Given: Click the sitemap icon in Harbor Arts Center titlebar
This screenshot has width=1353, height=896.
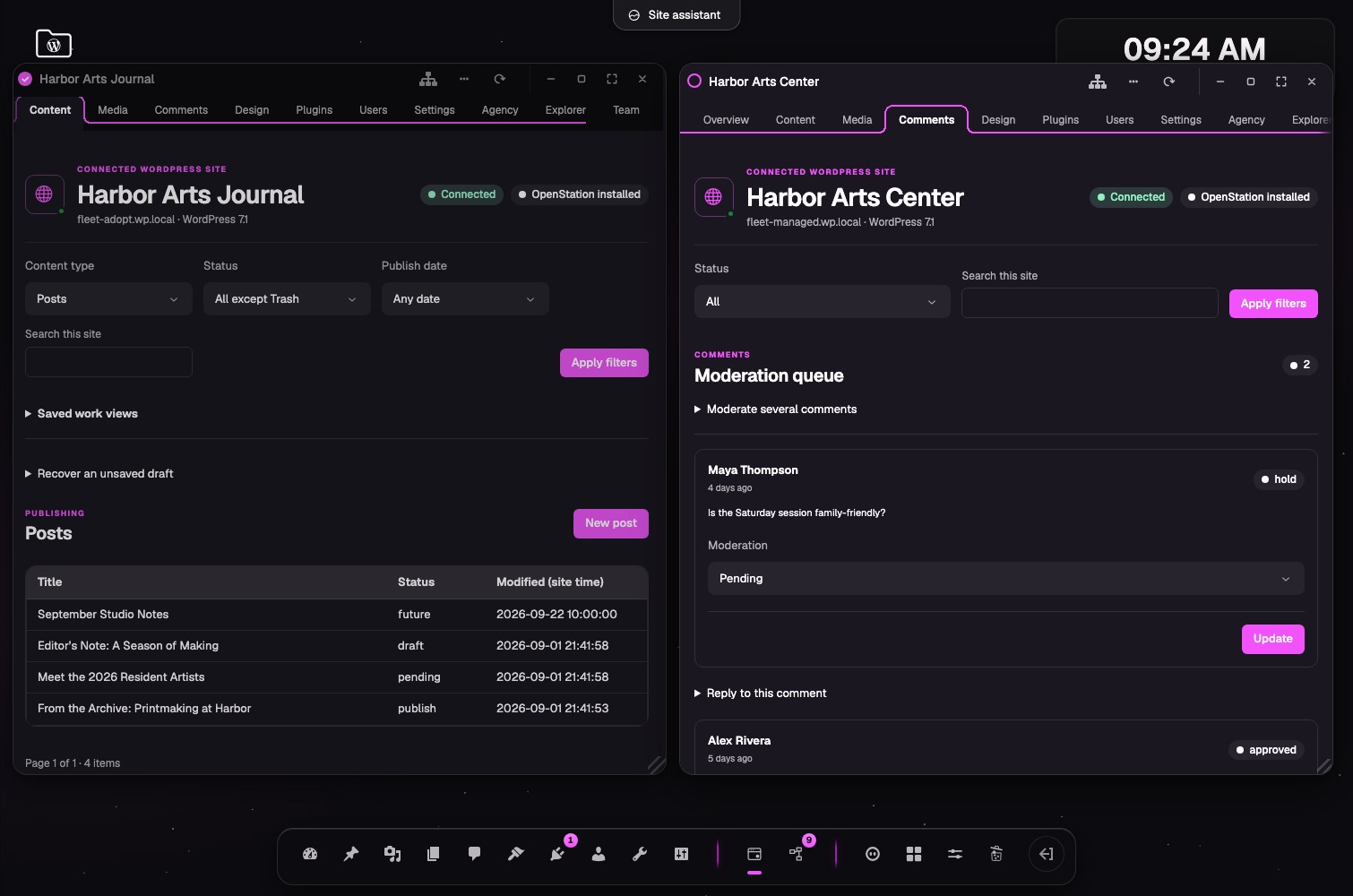Looking at the screenshot, I should tap(1098, 82).
